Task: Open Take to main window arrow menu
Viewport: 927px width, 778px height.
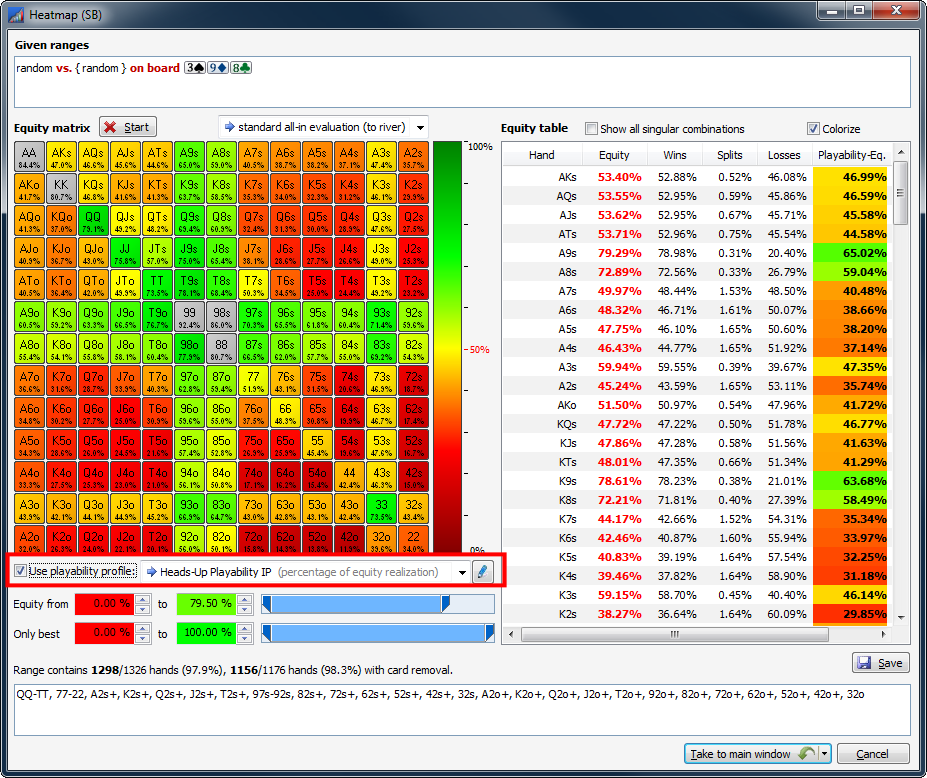Action: click(x=825, y=754)
